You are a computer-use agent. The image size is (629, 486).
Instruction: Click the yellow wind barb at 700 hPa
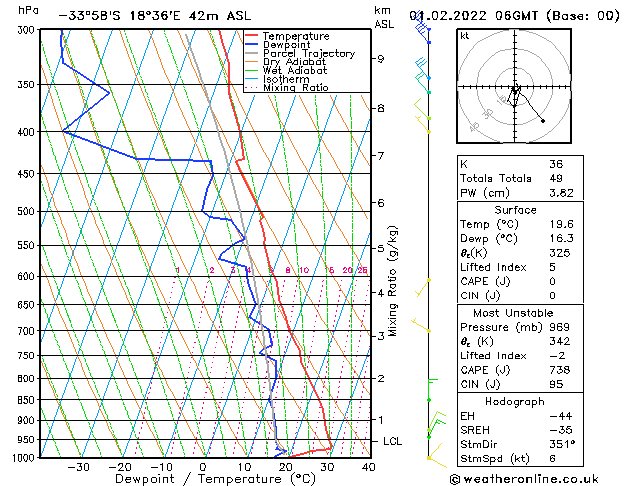(421, 325)
